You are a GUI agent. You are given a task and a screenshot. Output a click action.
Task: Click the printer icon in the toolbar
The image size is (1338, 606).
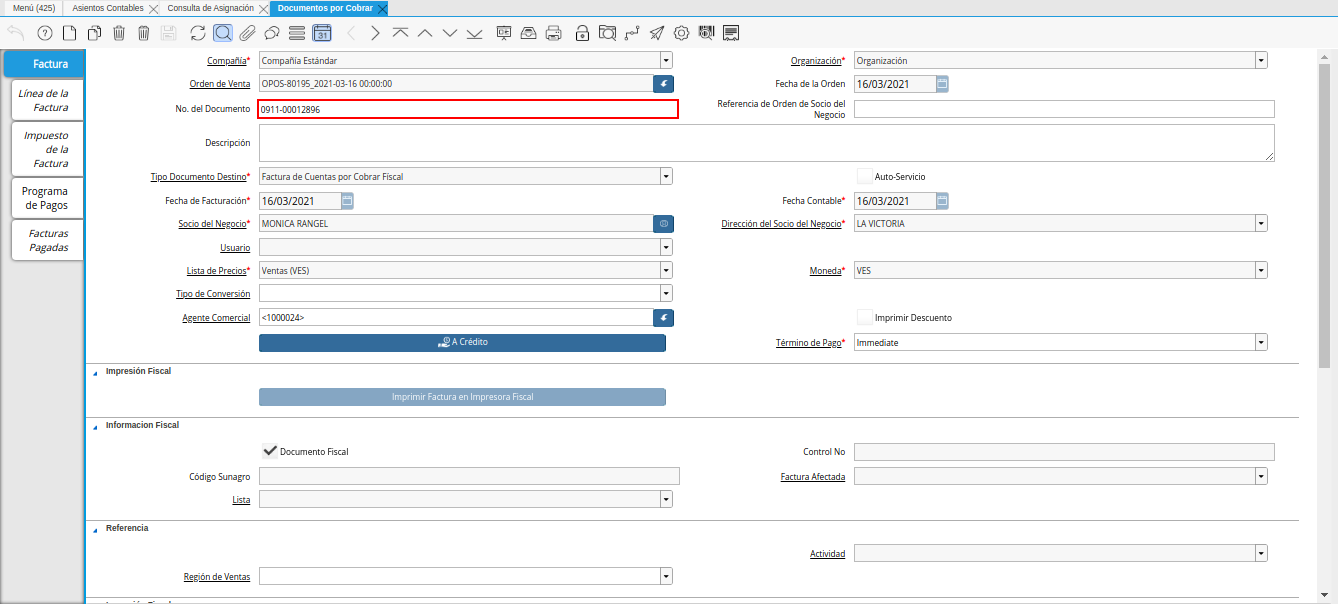click(x=553, y=33)
